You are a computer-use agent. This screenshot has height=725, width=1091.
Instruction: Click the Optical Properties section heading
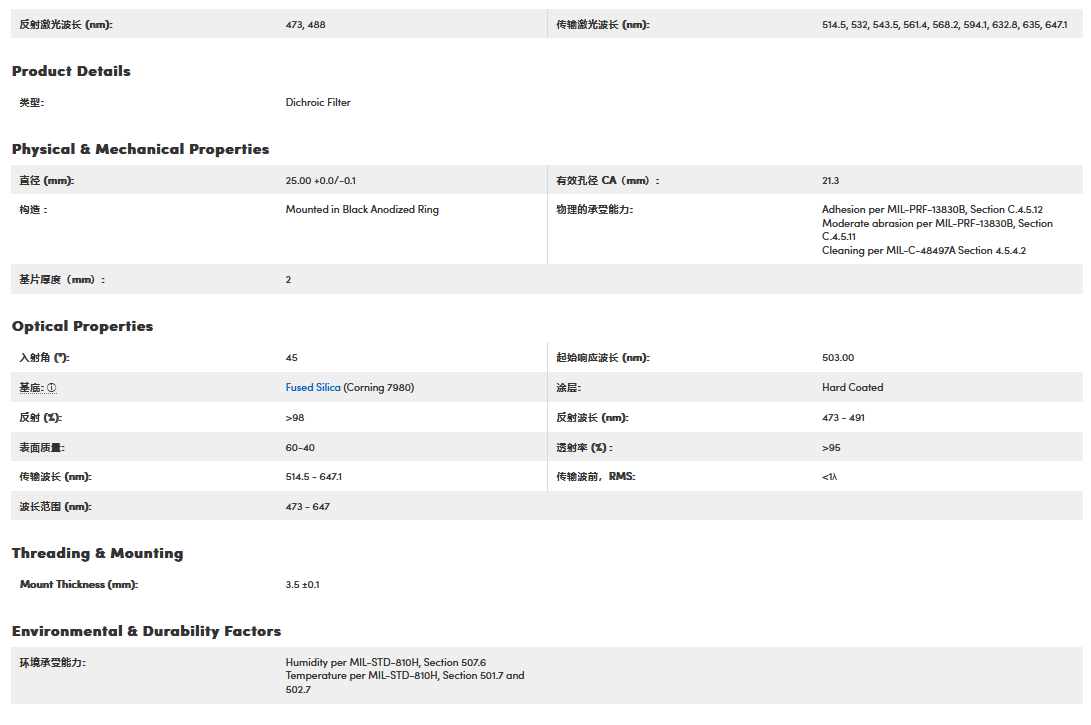coord(82,326)
